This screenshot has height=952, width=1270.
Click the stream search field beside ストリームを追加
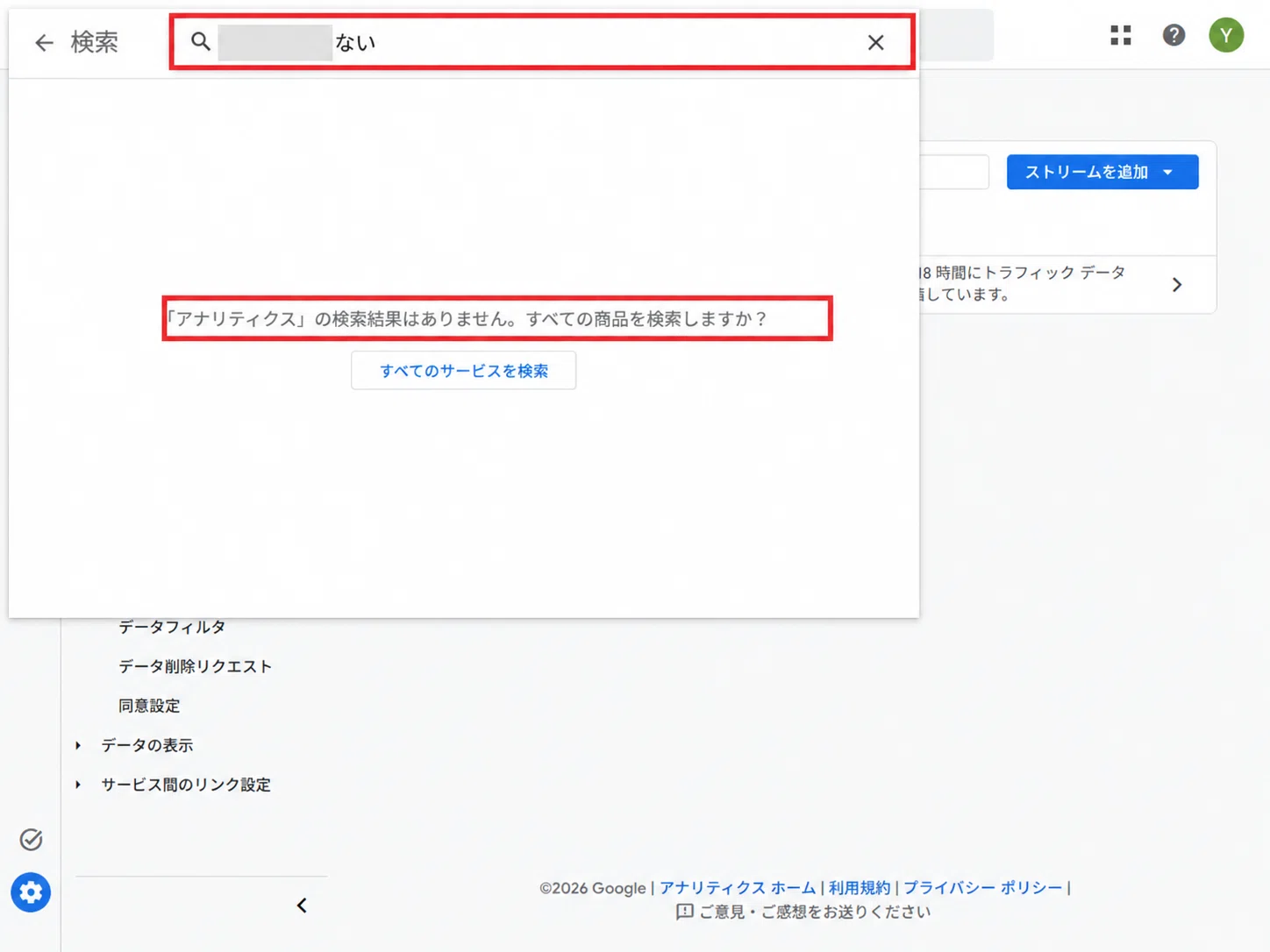click(x=954, y=172)
